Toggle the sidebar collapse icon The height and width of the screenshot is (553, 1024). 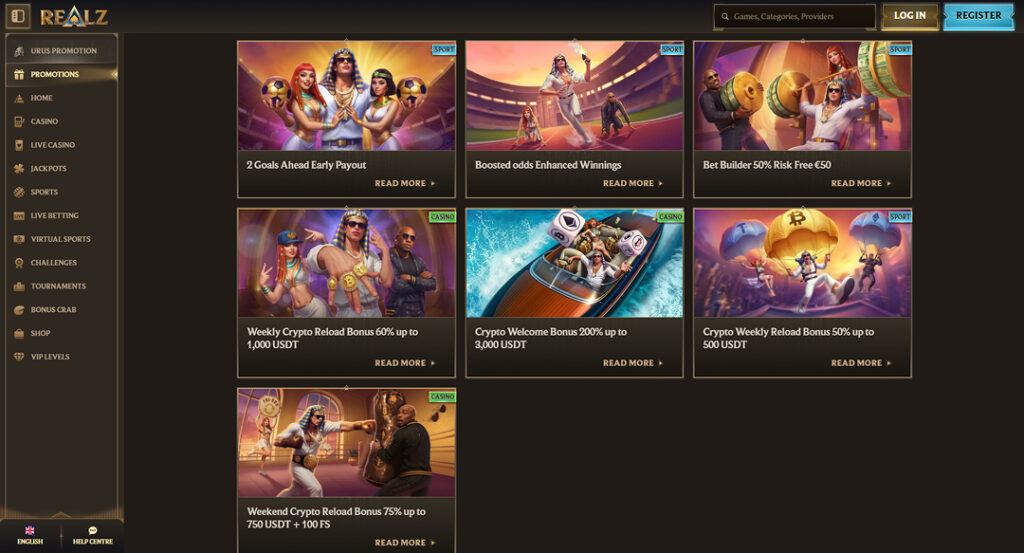18,16
